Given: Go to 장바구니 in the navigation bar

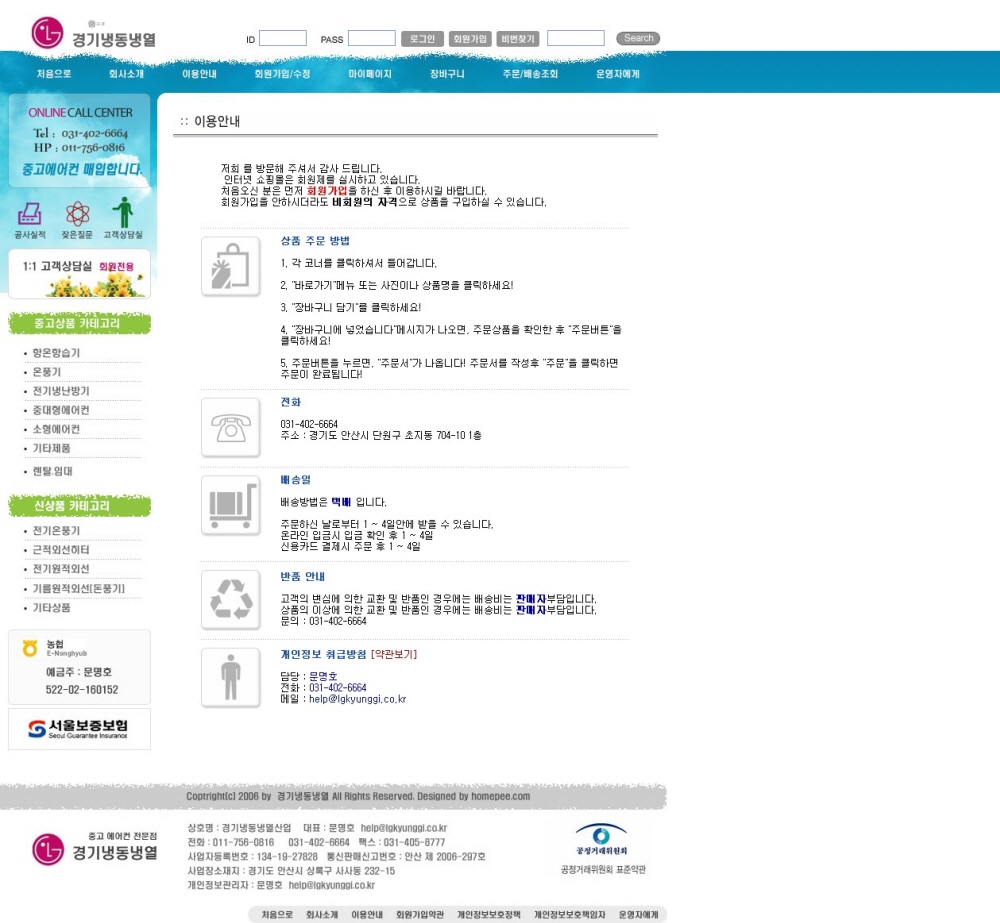Looking at the screenshot, I should pos(447,74).
